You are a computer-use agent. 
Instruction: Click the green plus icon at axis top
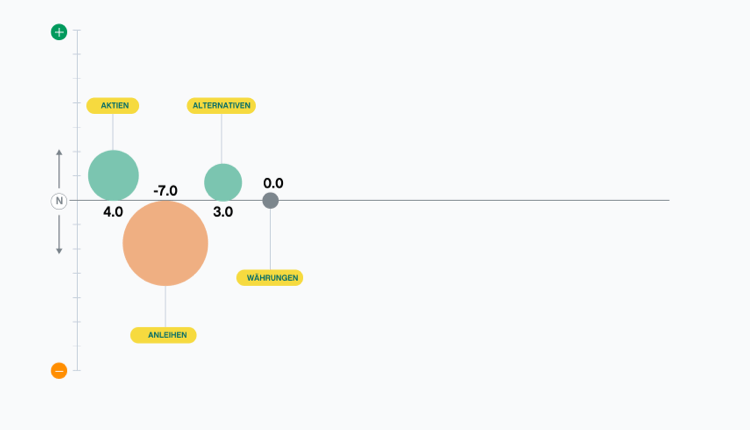59,32
